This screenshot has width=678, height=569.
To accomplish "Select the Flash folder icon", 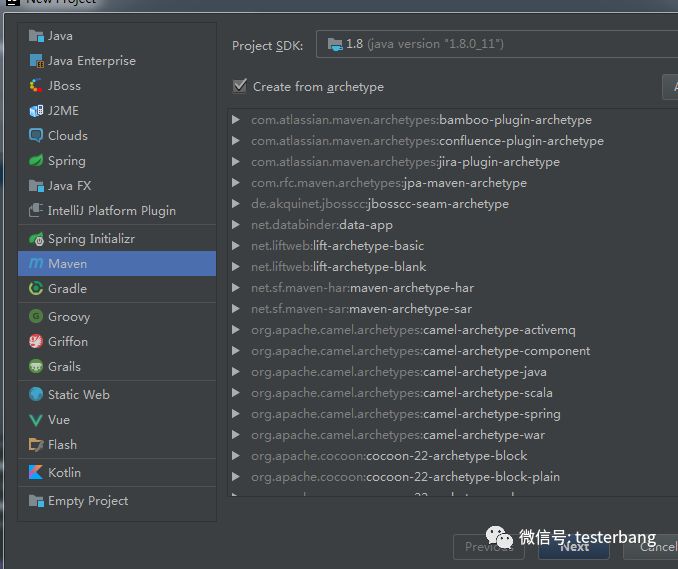I will click(36, 444).
